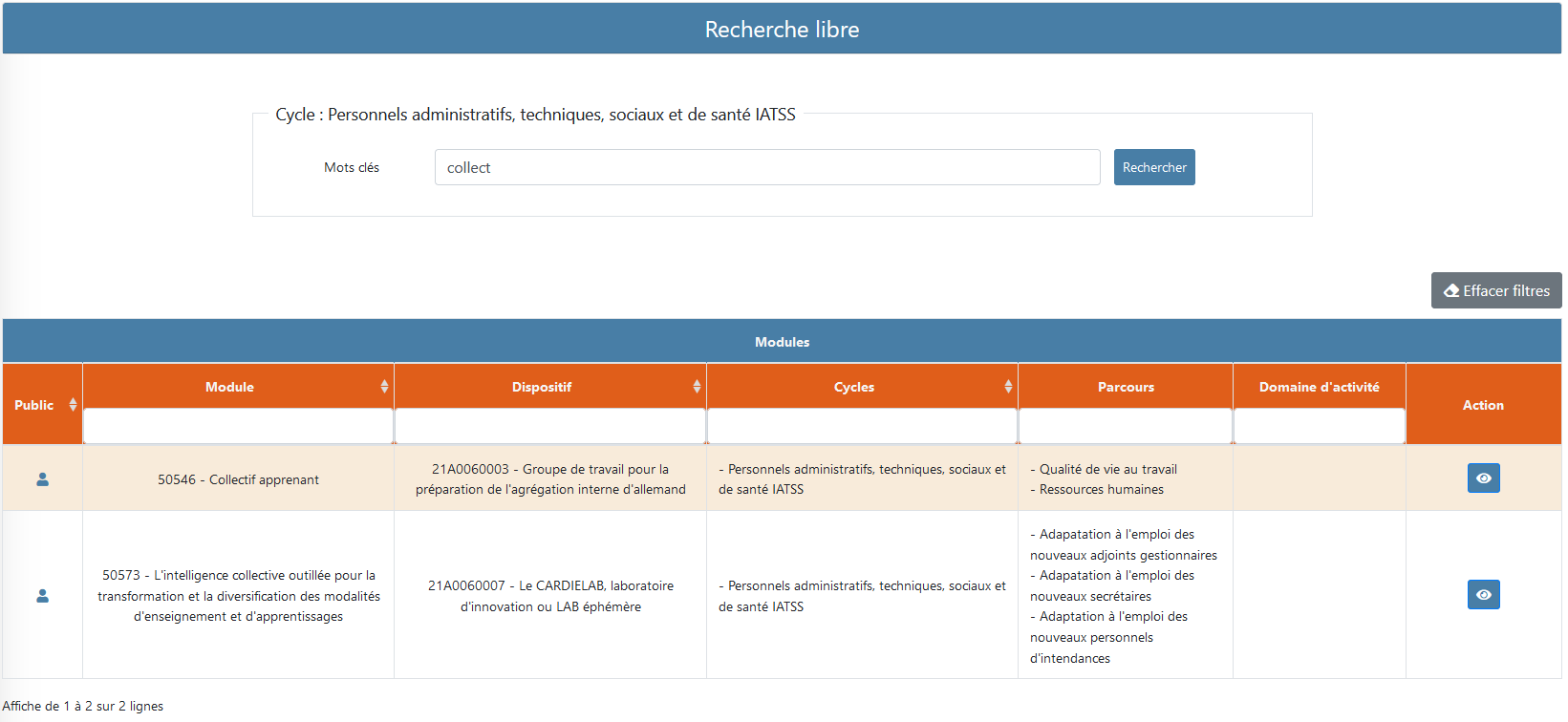Select the Module column header
Viewport: 1568px width, 722px height.
click(x=229, y=387)
